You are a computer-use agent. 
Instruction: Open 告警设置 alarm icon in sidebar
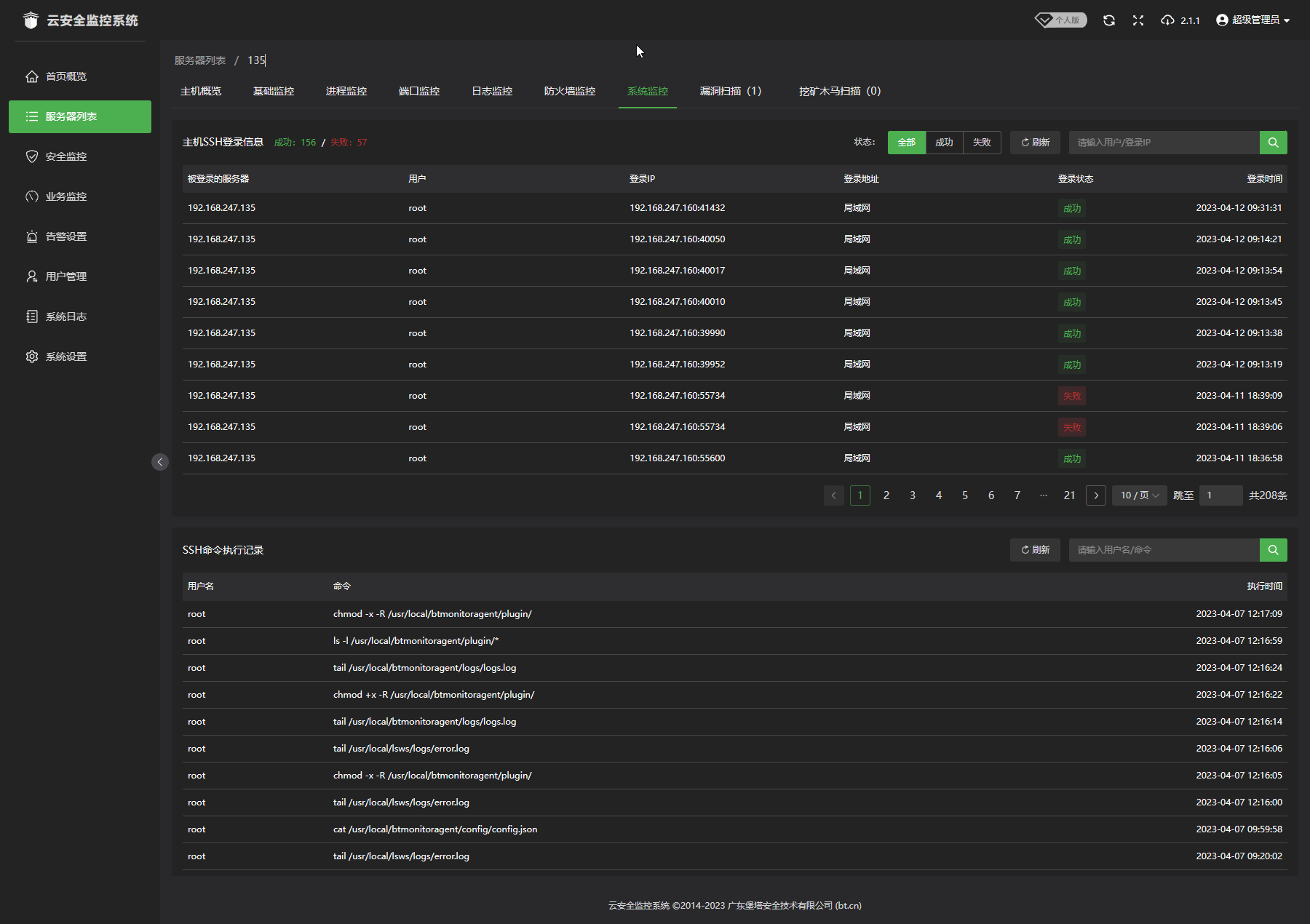pyautogui.click(x=32, y=236)
